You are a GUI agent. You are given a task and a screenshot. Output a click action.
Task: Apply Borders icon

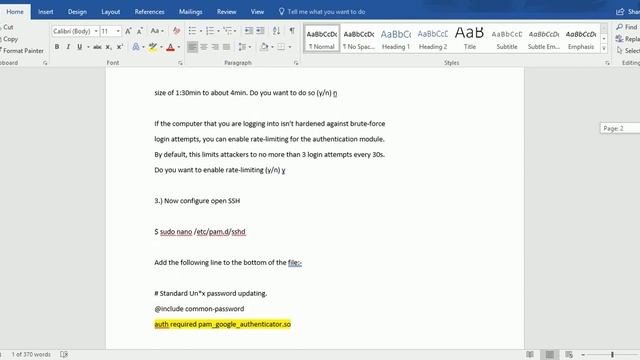click(x=281, y=47)
